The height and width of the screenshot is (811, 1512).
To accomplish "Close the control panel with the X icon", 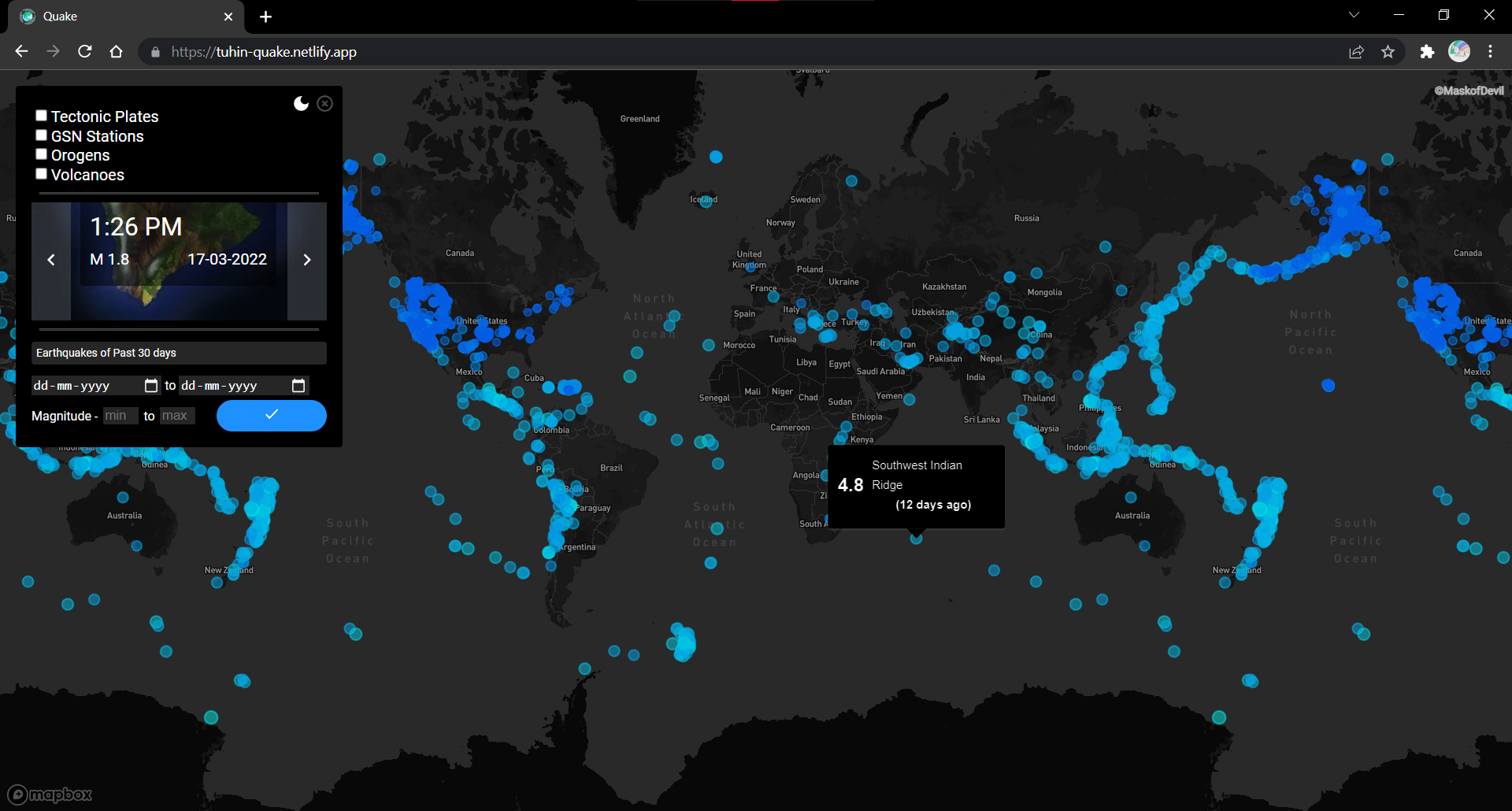I will pos(324,104).
